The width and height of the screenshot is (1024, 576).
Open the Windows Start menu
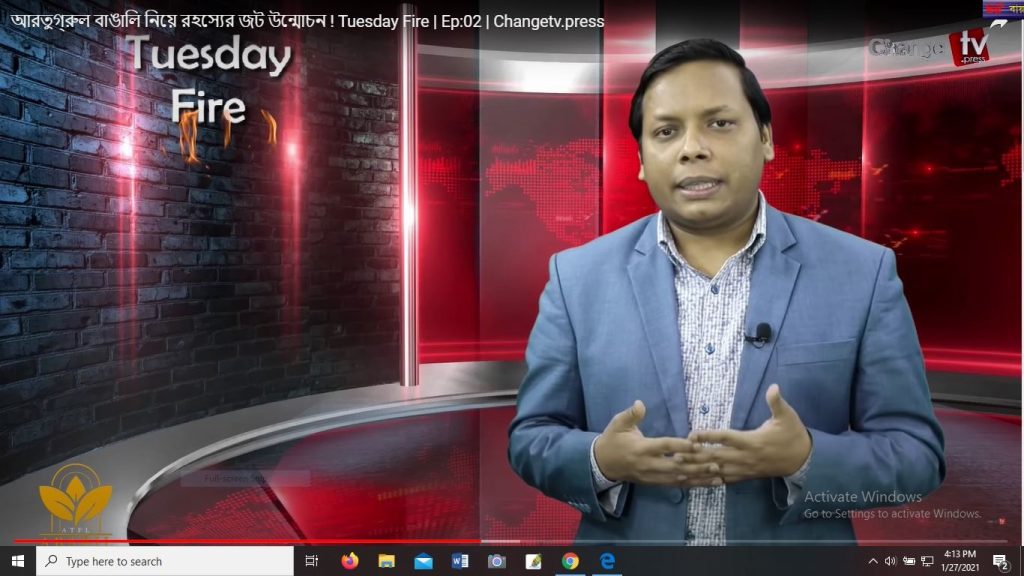18,561
